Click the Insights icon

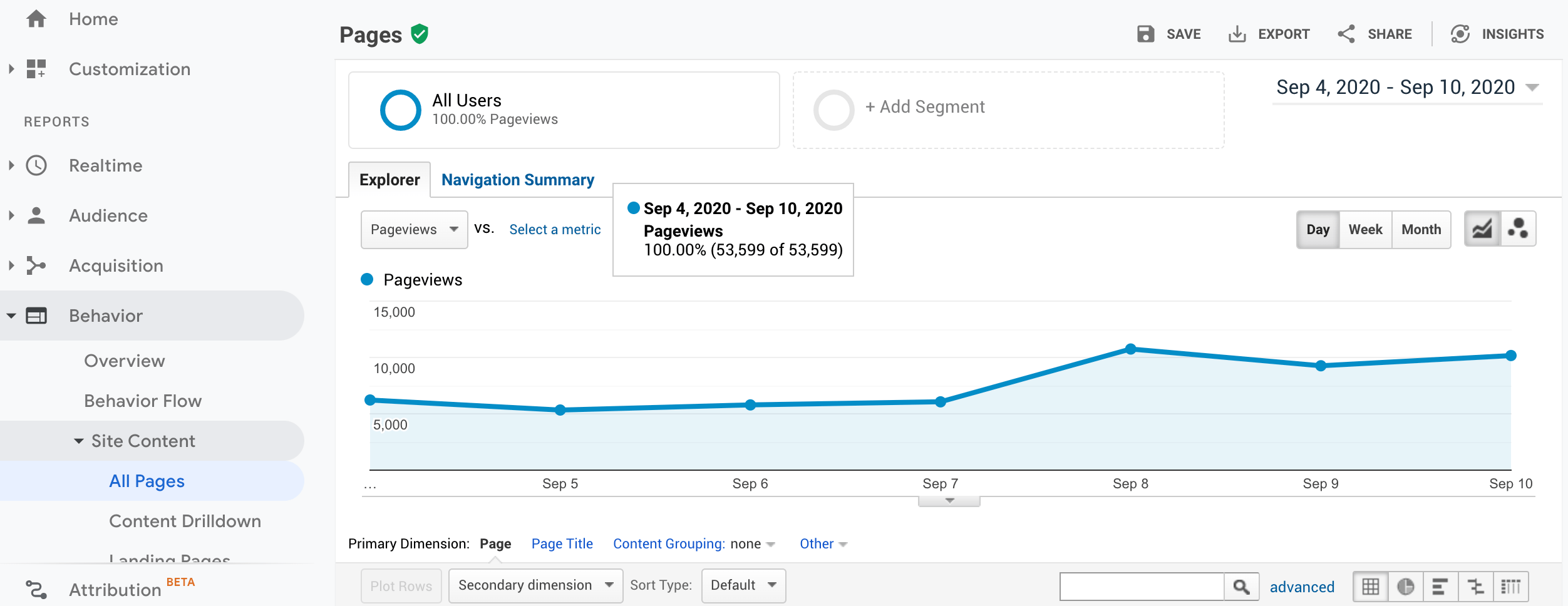click(1460, 34)
